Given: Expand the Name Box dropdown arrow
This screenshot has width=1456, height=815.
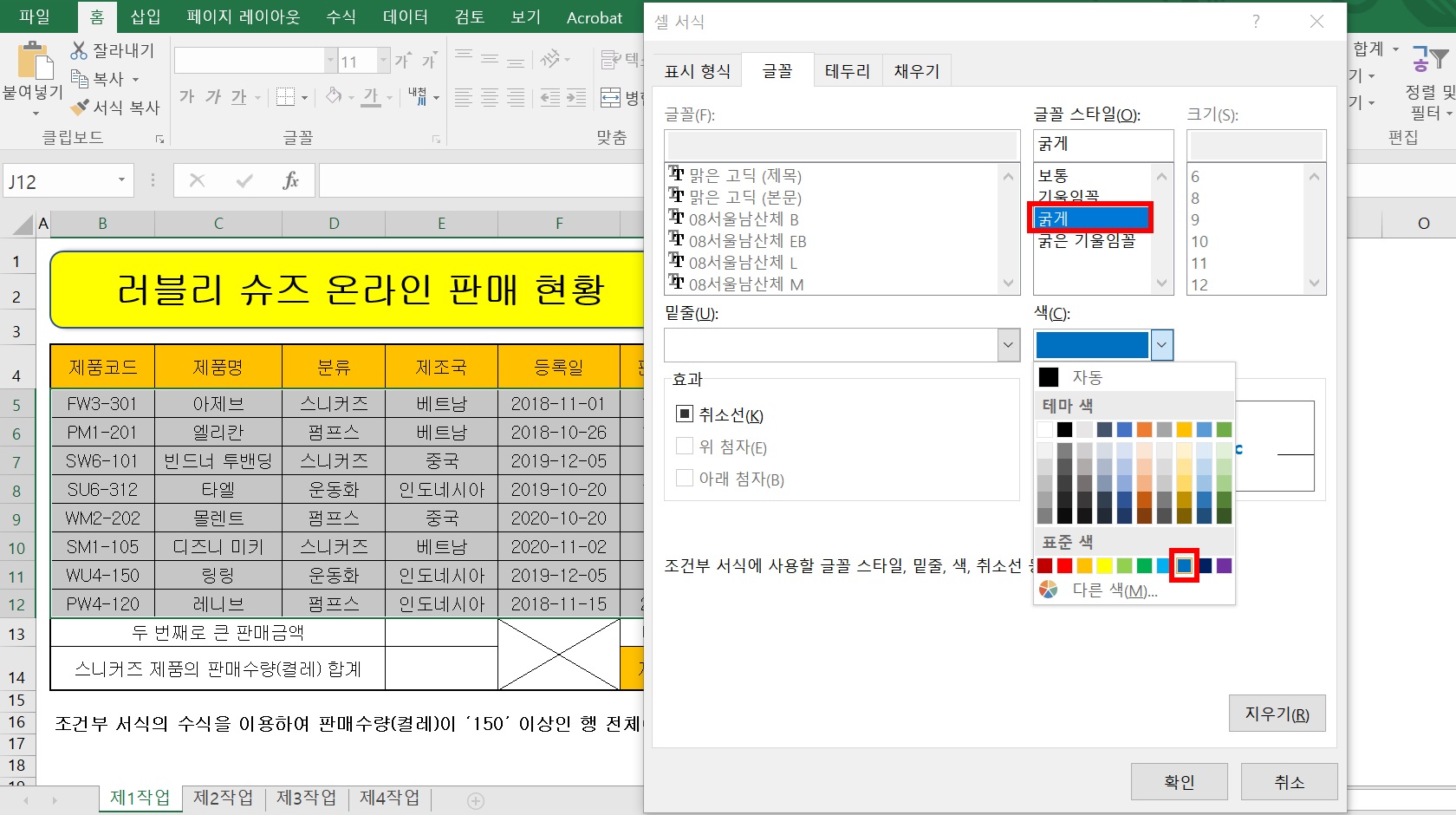Looking at the screenshot, I should tap(121, 180).
